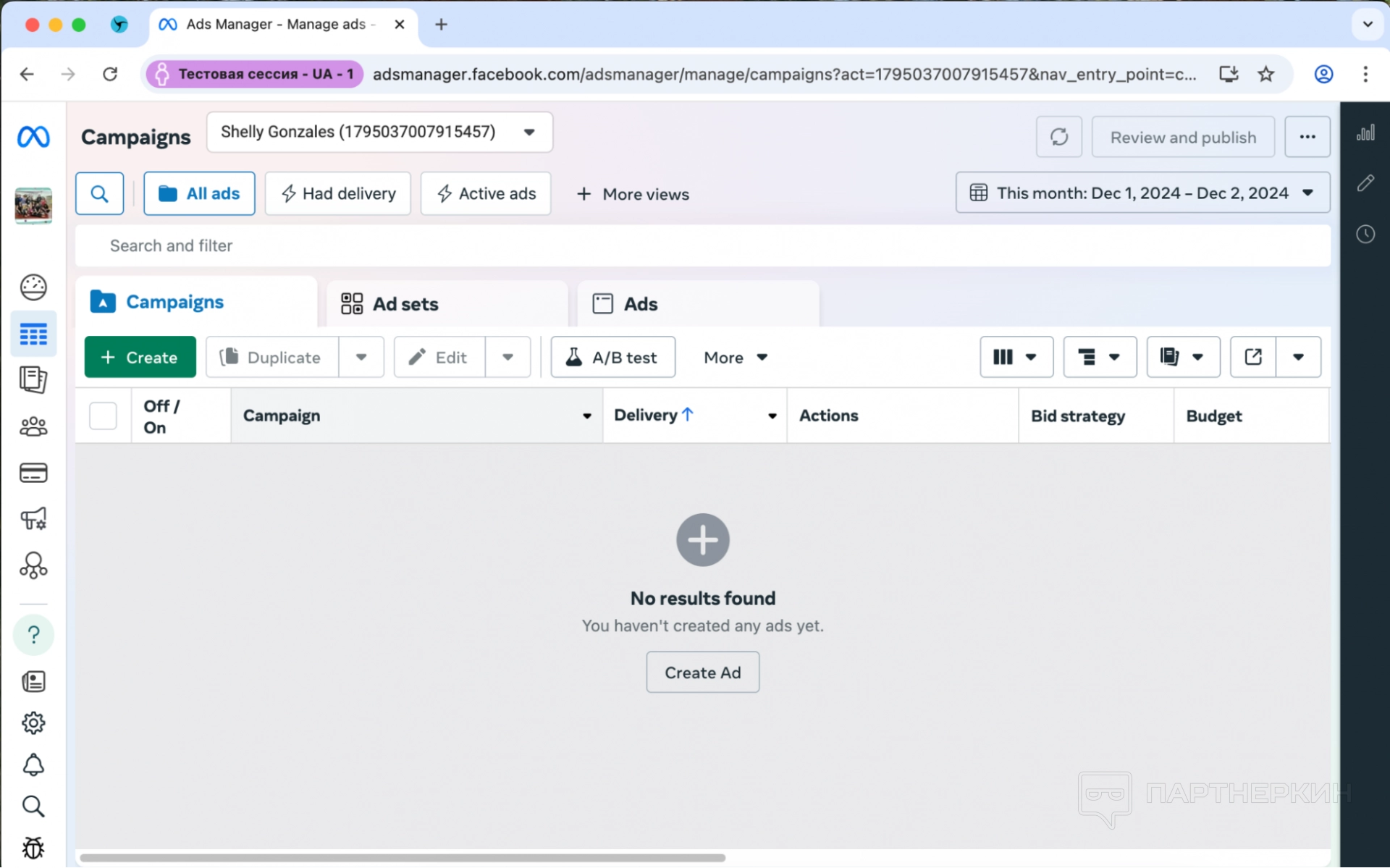Image resolution: width=1390 pixels, height=868 pixels.
Task: Toggle the Had delivery filter view
Action: click(x=338, y=193)
